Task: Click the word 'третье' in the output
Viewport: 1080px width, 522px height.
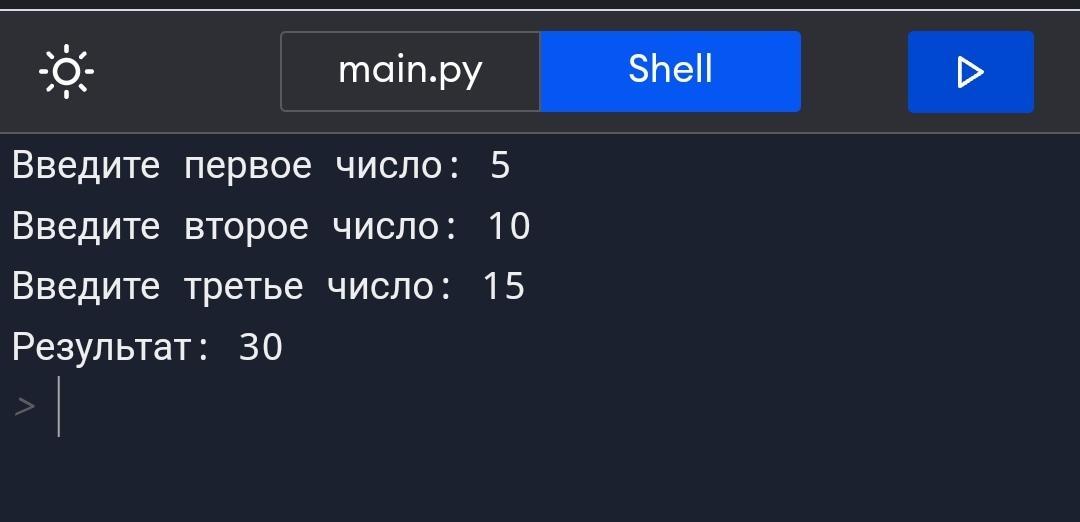Action: (x=243, y=287)
